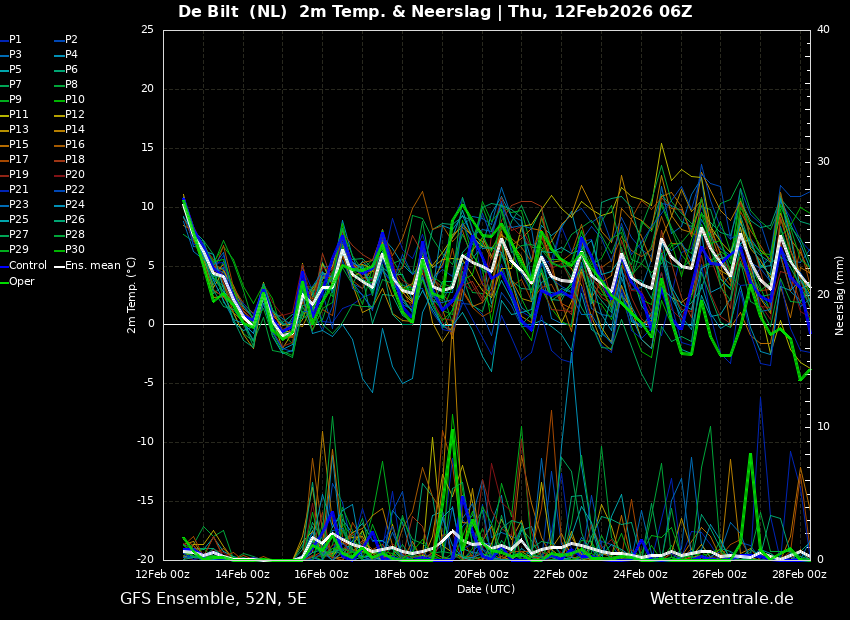Select the Oper legend entry
850x620 pixels.
[21, 282]
